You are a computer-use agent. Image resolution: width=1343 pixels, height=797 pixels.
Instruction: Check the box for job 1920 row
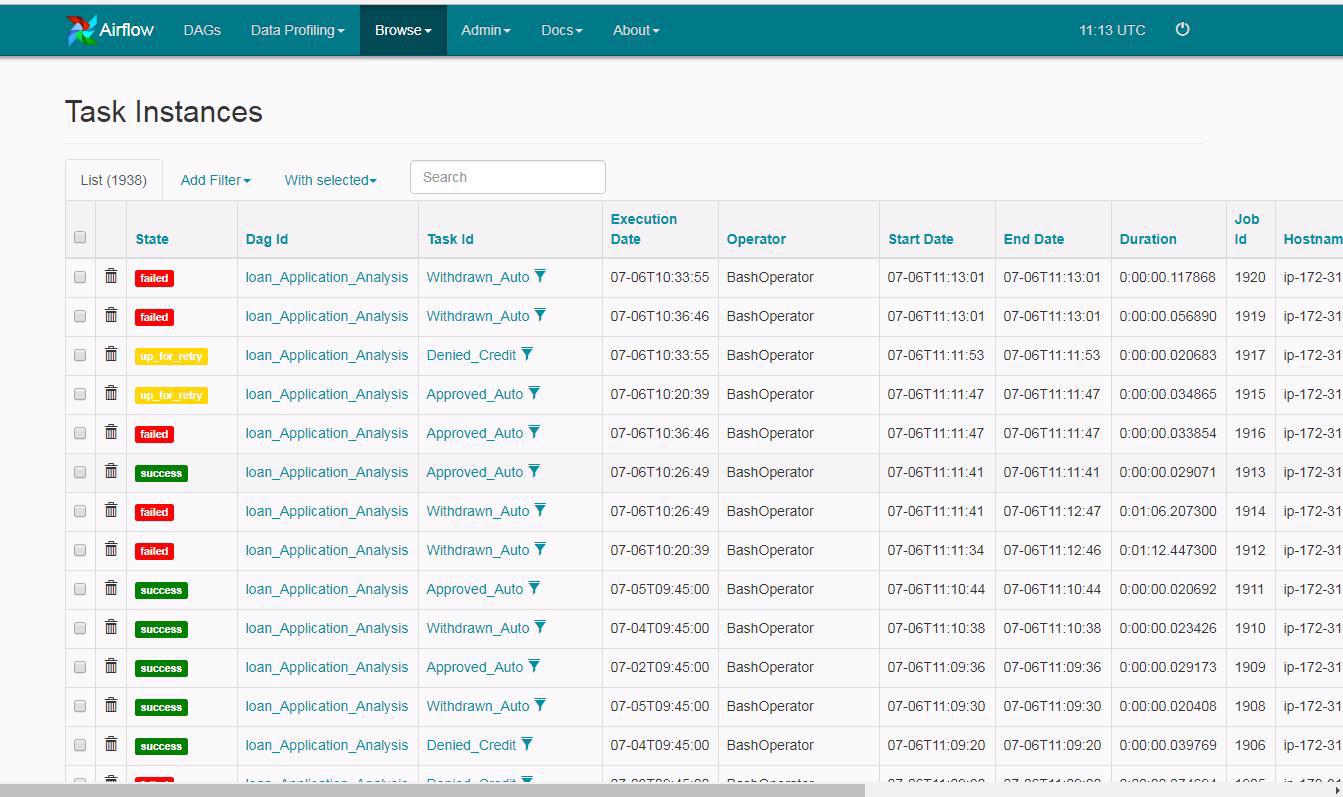point(80,277)
